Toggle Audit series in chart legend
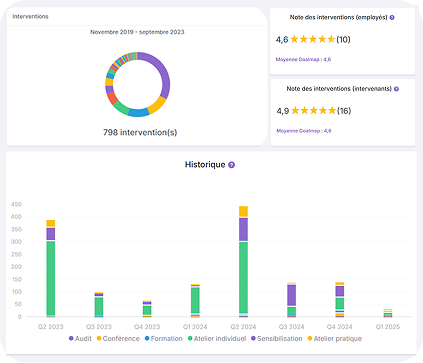The height and width of the screenshot is (363, 423). click(x=80, y=338)
